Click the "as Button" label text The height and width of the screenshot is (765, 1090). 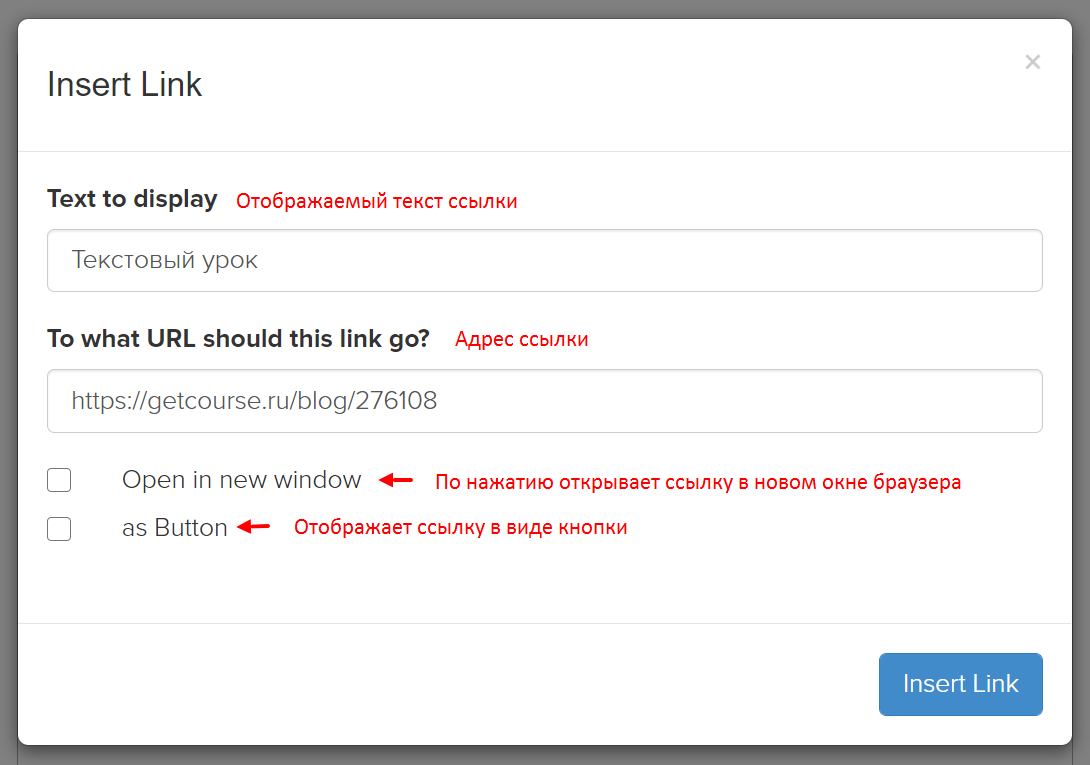point(175,528)
